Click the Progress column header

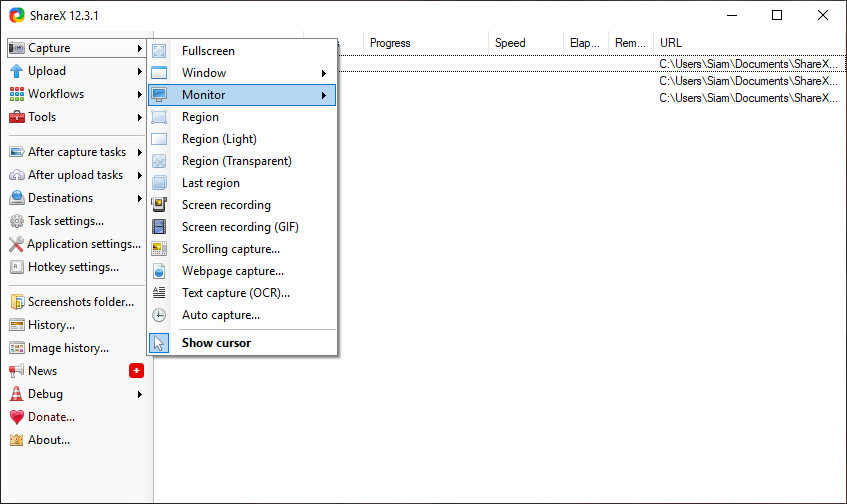pos(426,43)
